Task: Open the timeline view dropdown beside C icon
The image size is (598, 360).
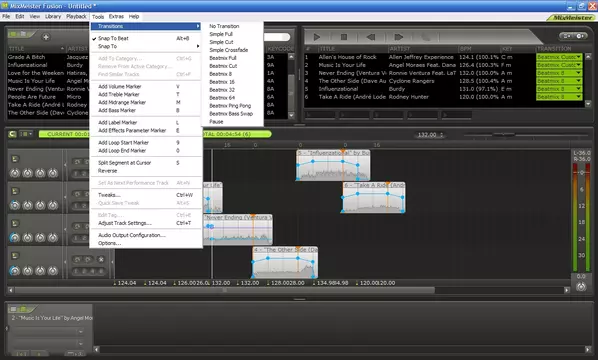Action: 26,134
